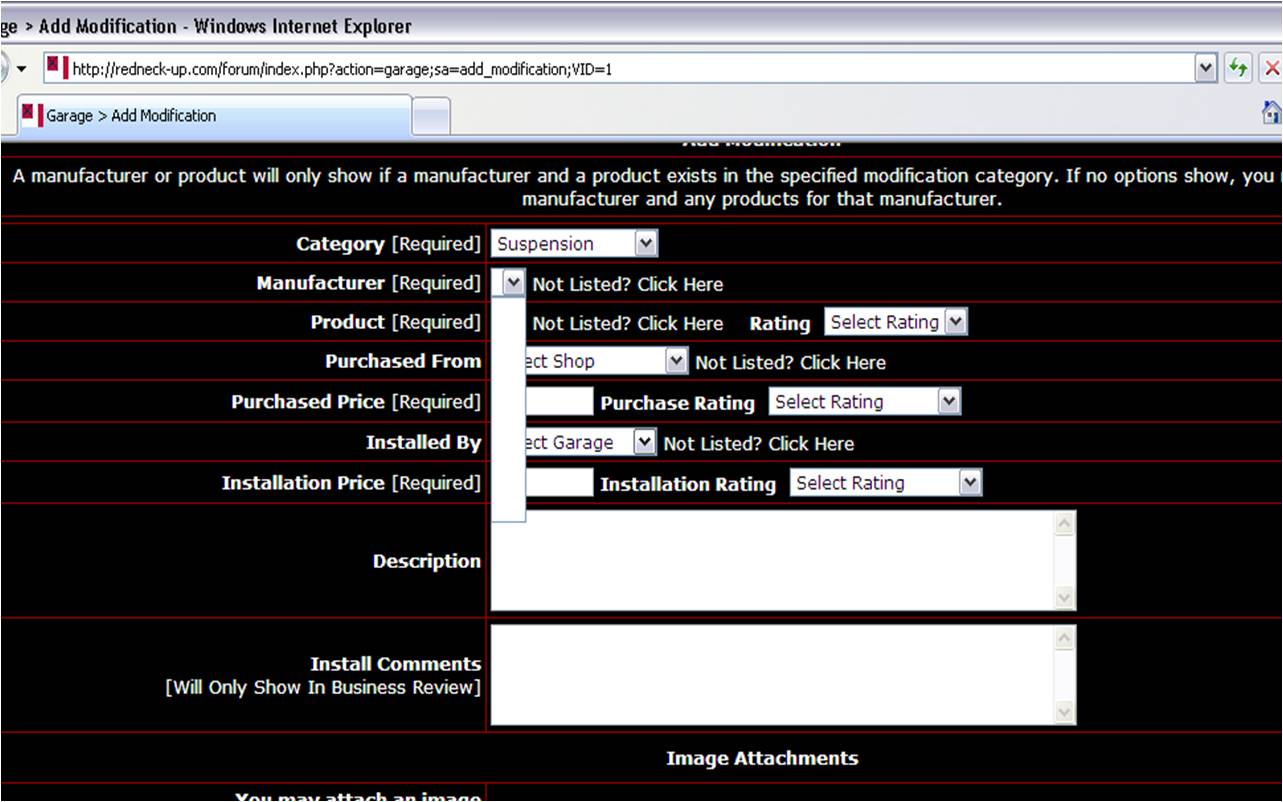Open the Category dropdown showing Suspension
The width and height of the screenshot is (1283, 802).
(x=574, y=243)
